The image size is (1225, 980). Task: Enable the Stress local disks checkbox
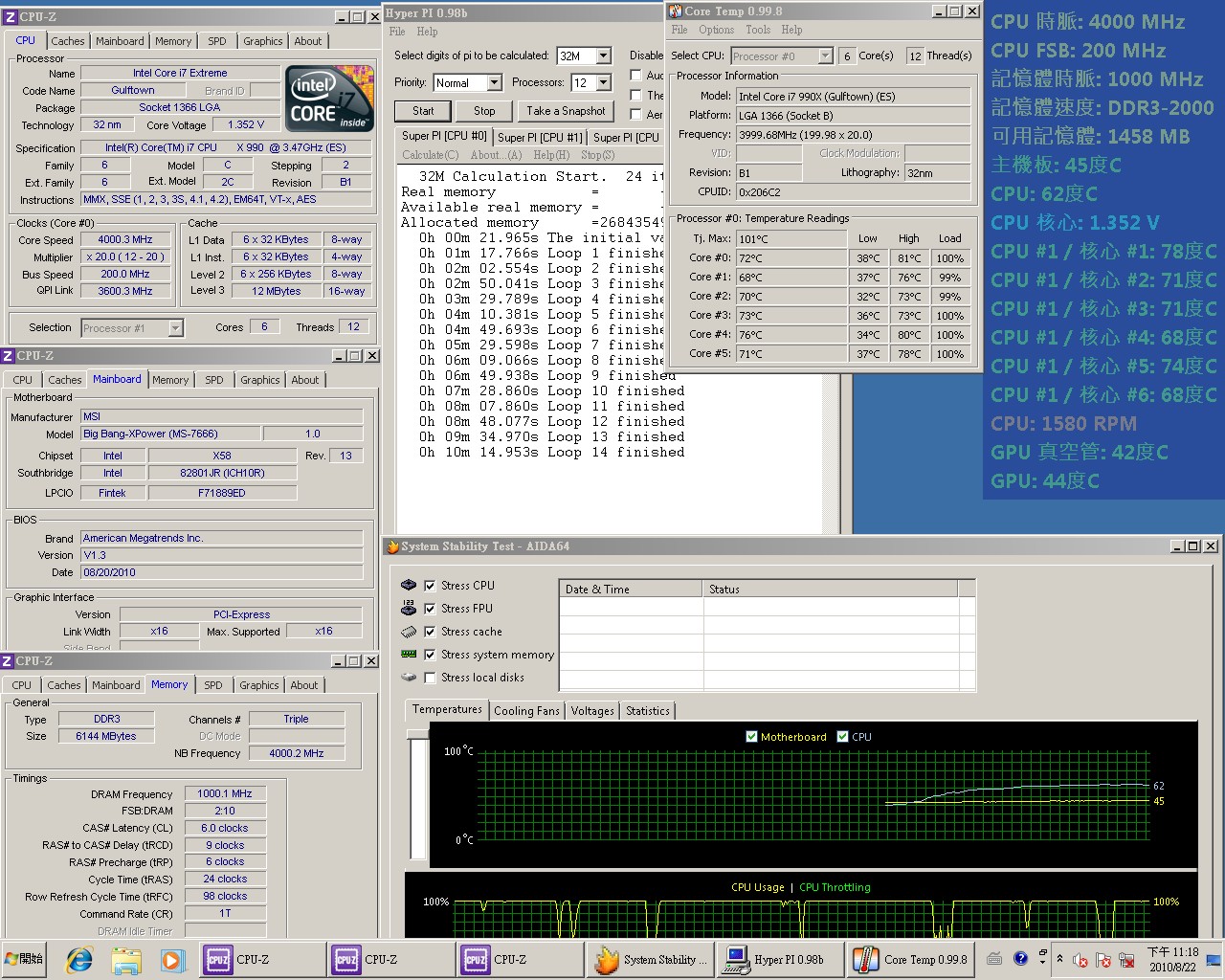[x=430, y=678]
